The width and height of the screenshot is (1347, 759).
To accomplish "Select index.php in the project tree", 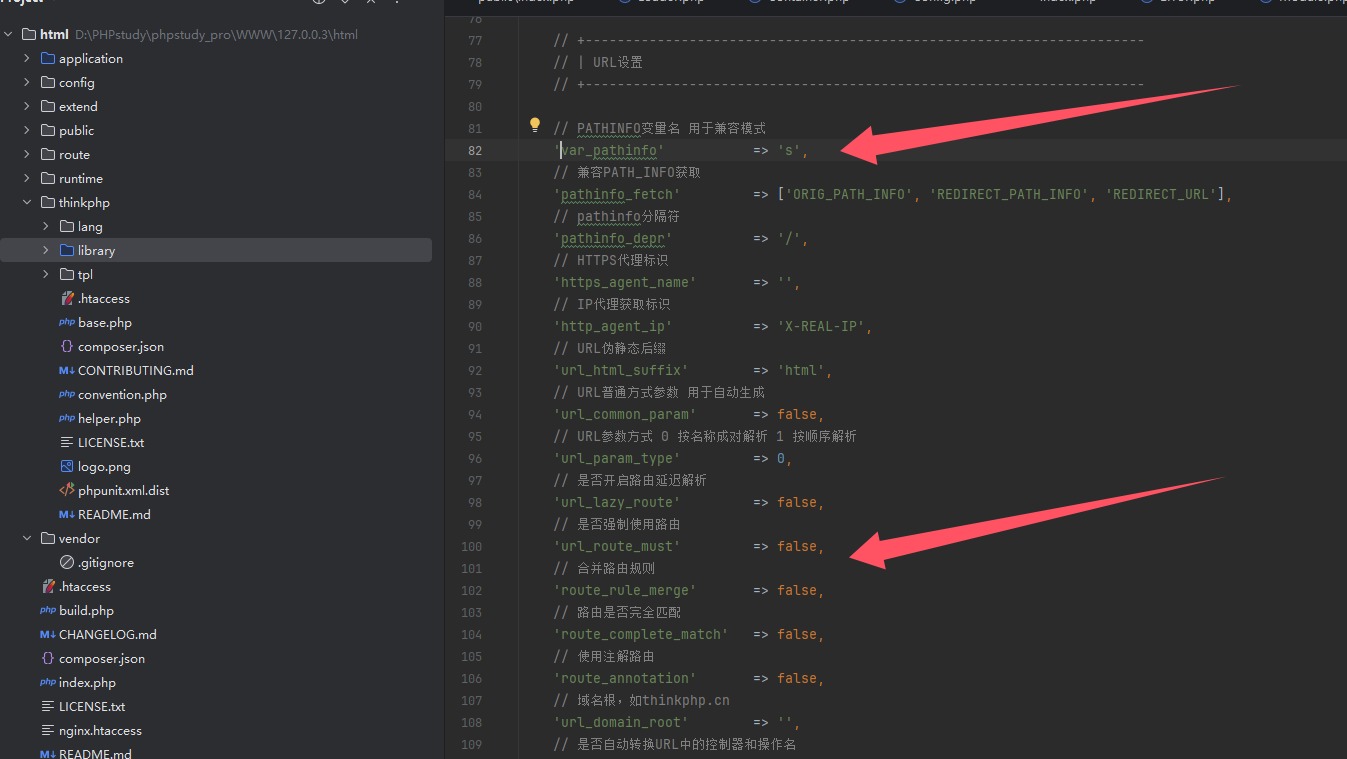I will tap(87, 682).
